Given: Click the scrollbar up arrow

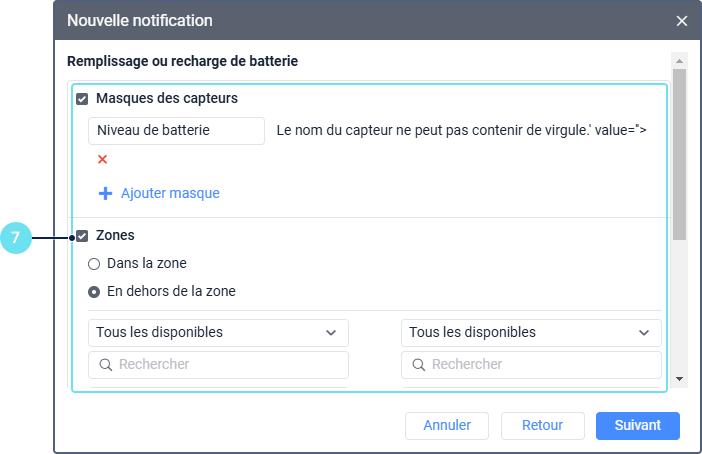Looking at the screenshot, I should 680,60.
